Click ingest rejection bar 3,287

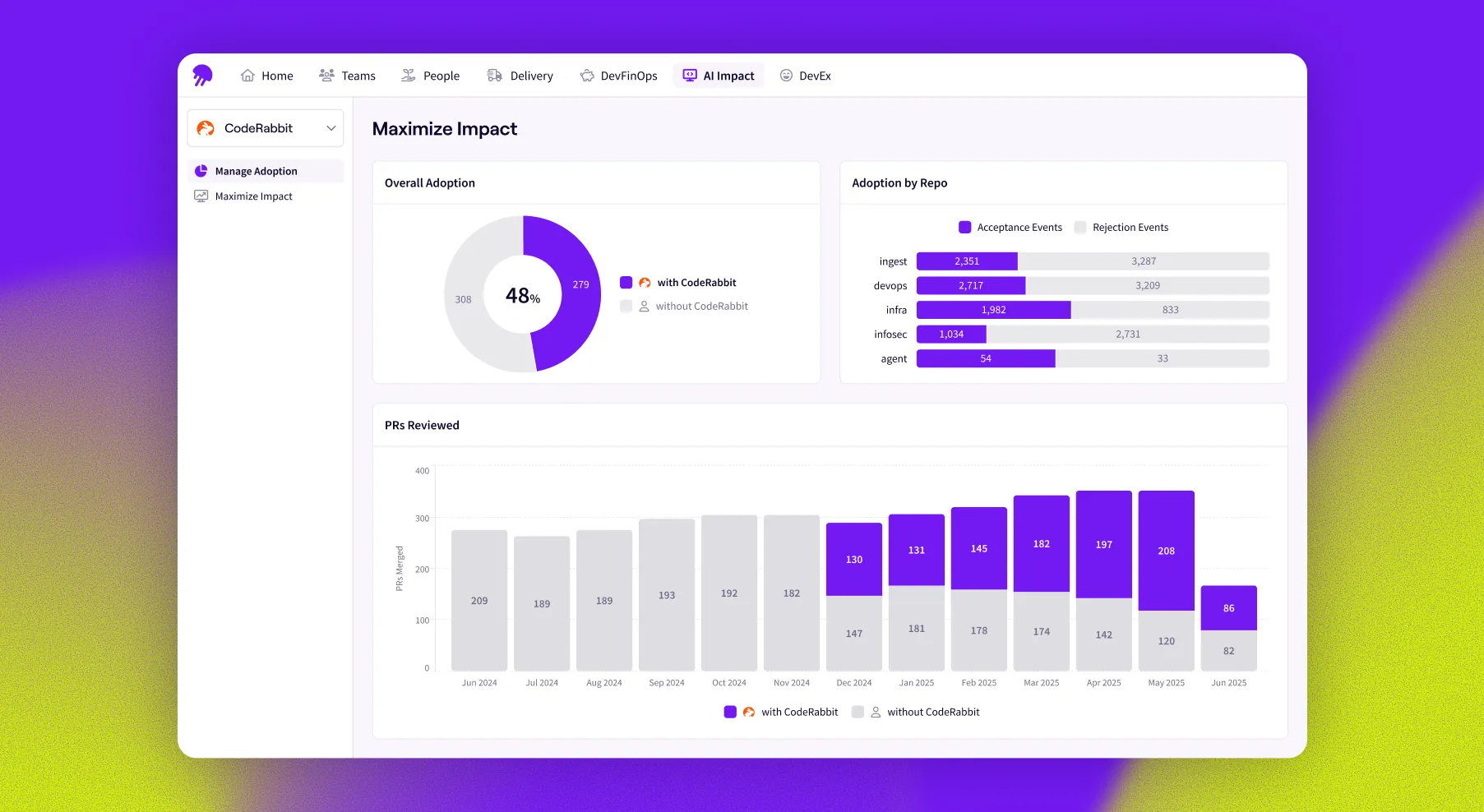(x=1144, y=261)
